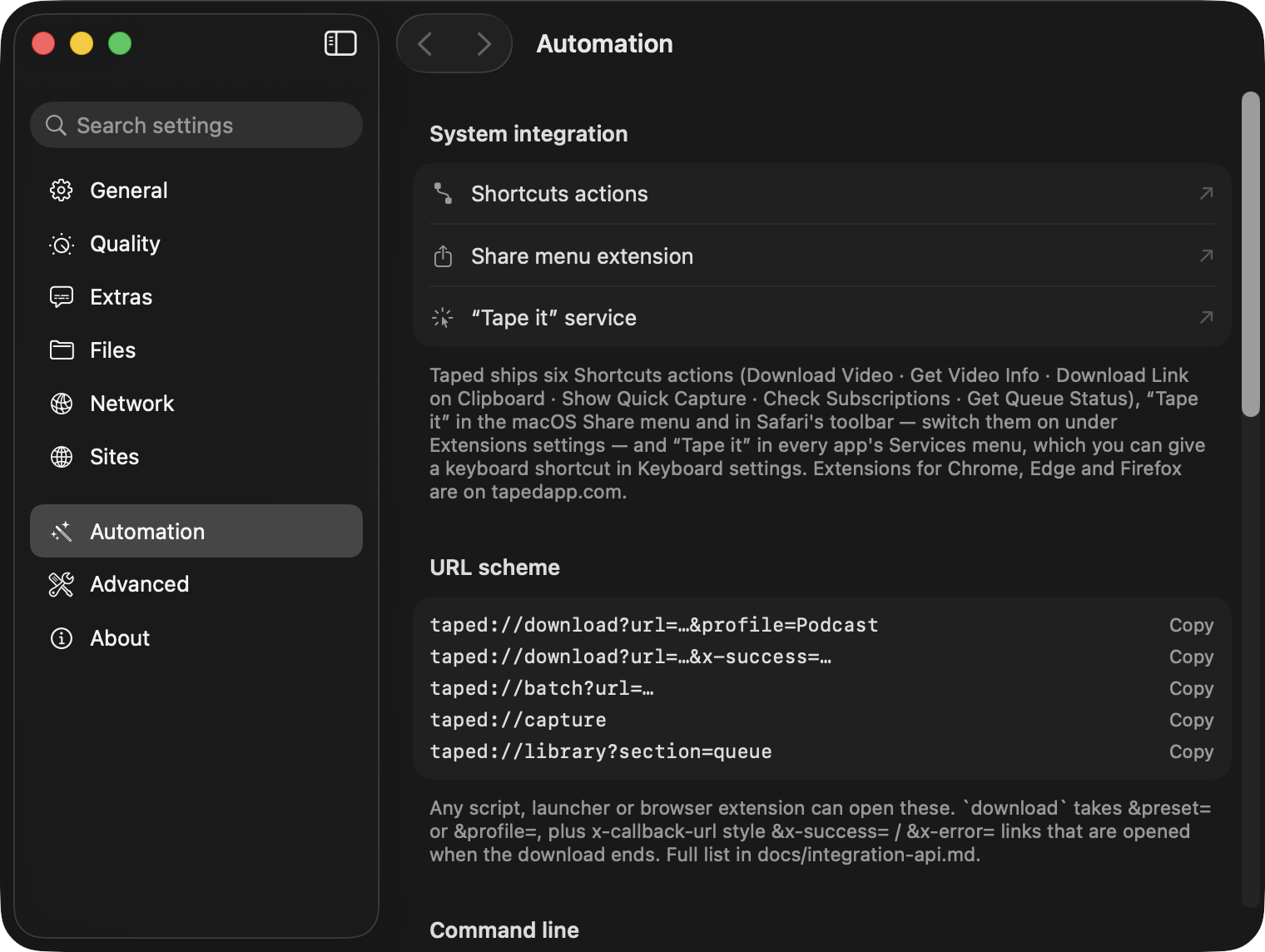Click the Files folder icon
This screenshot has width=1265, height=952.
point(62,350)
